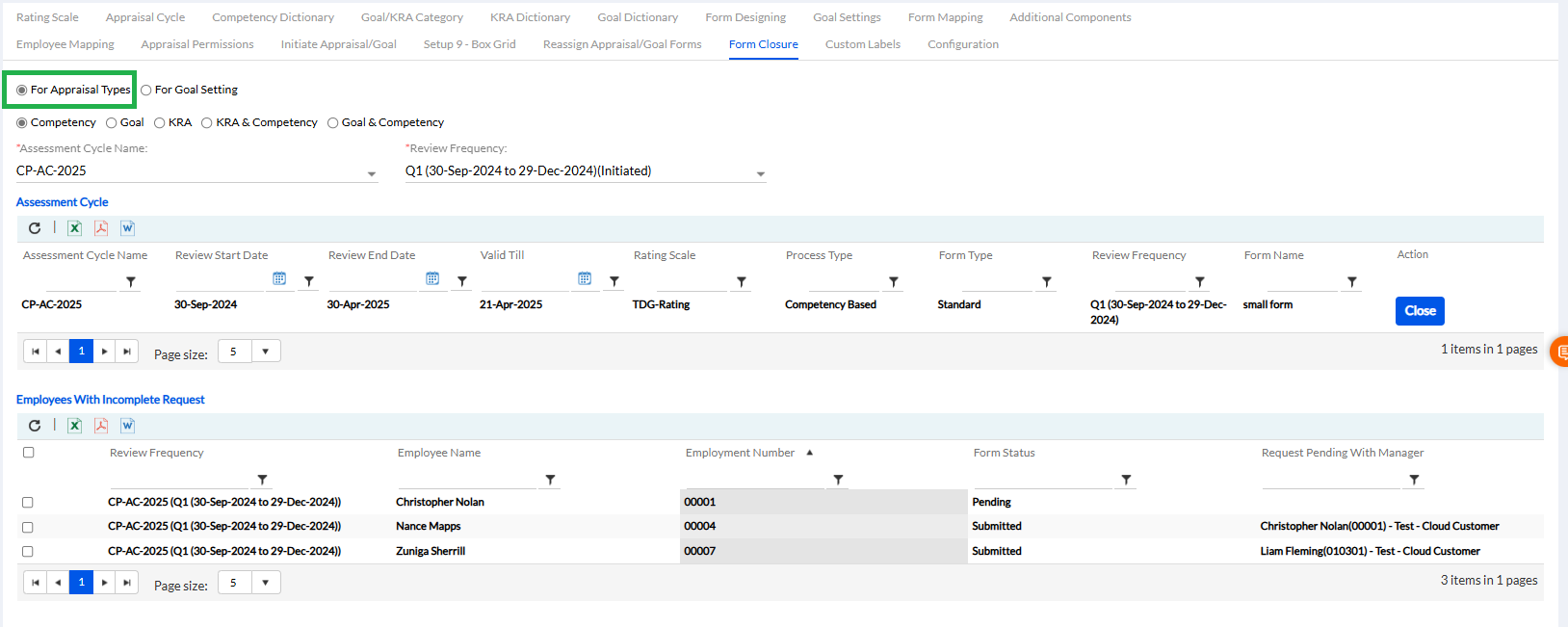This screenshot has width=1568, height=627.
Task: Filter by Employee Name column
Action: [x=550, y=480]
